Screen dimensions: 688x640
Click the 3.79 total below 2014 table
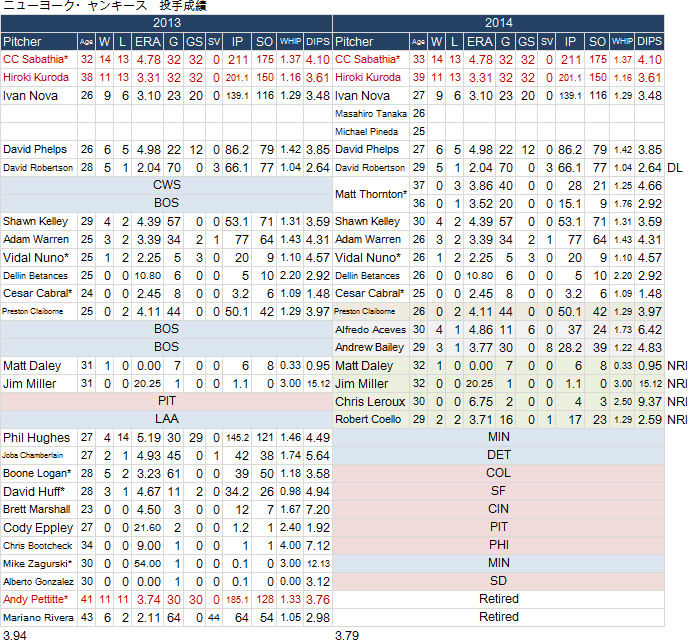click(347, 635)
